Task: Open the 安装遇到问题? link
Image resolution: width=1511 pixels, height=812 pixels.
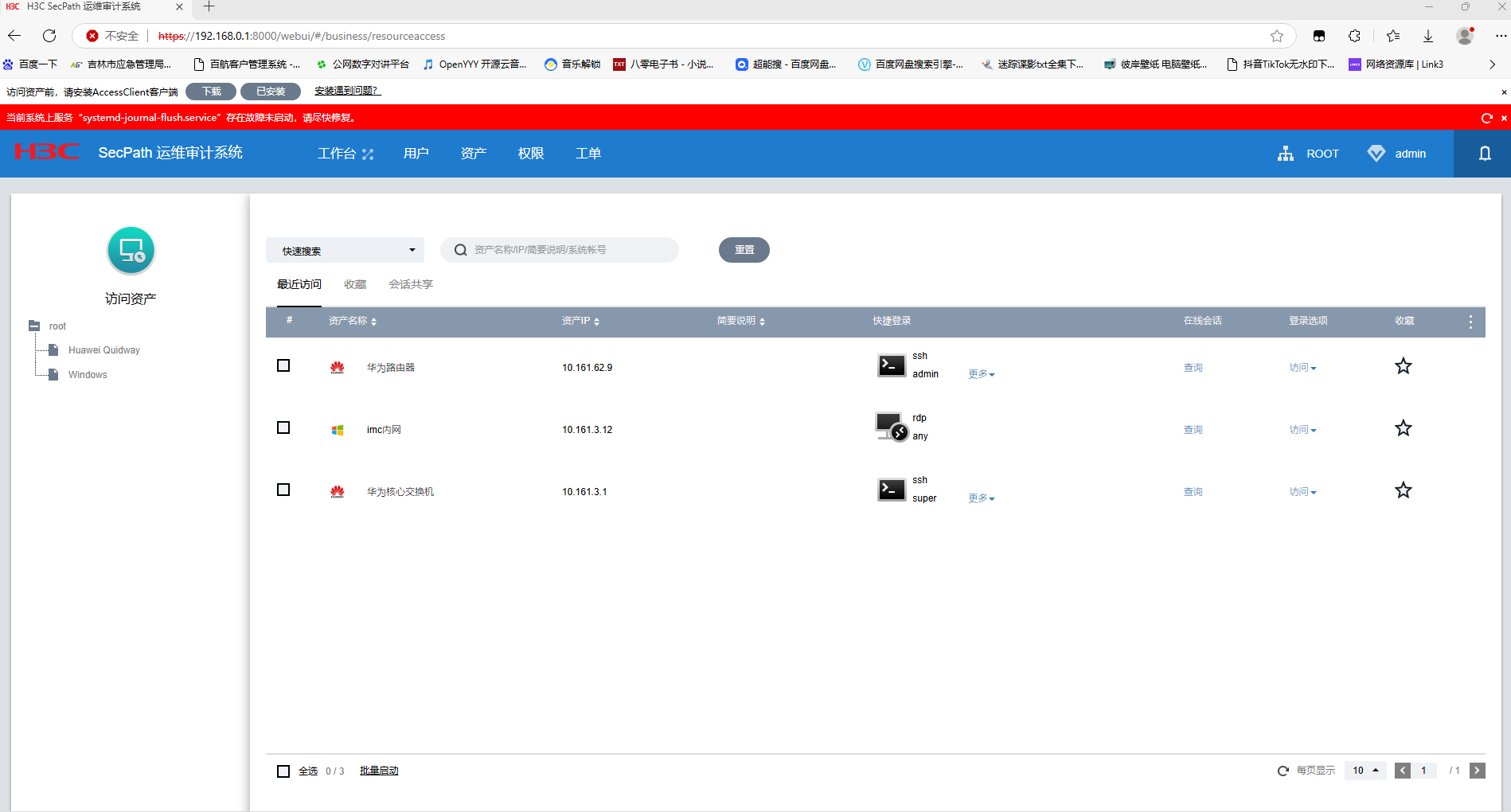Action: coord(348,91)
